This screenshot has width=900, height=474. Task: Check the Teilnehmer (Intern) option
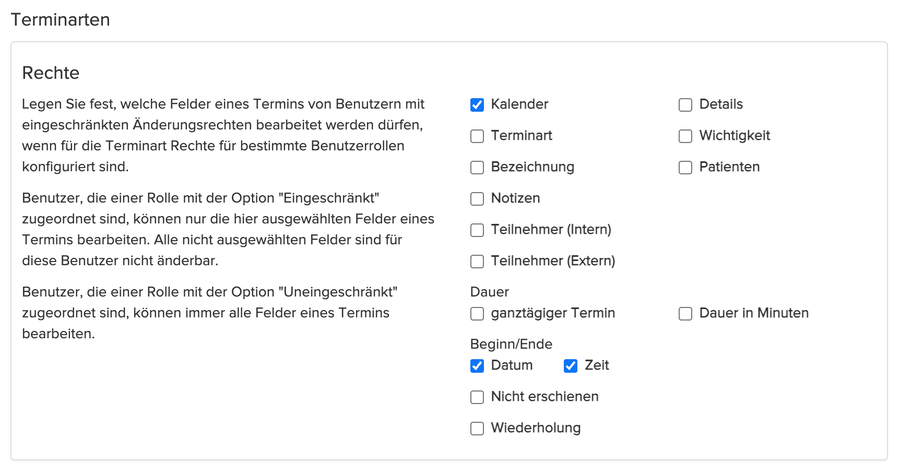477,230
